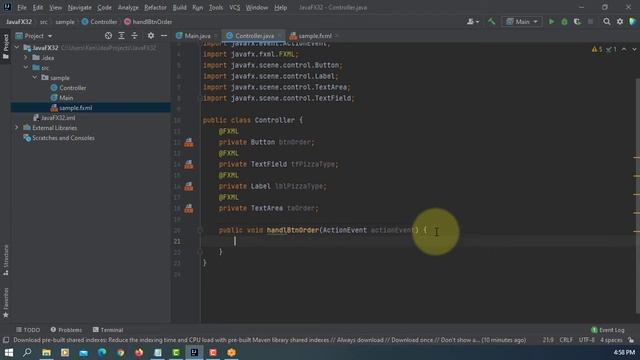Click the FXML gutter icon beside tfPizzaType
The image size is (640, 360).
click(x=189, y=164)
